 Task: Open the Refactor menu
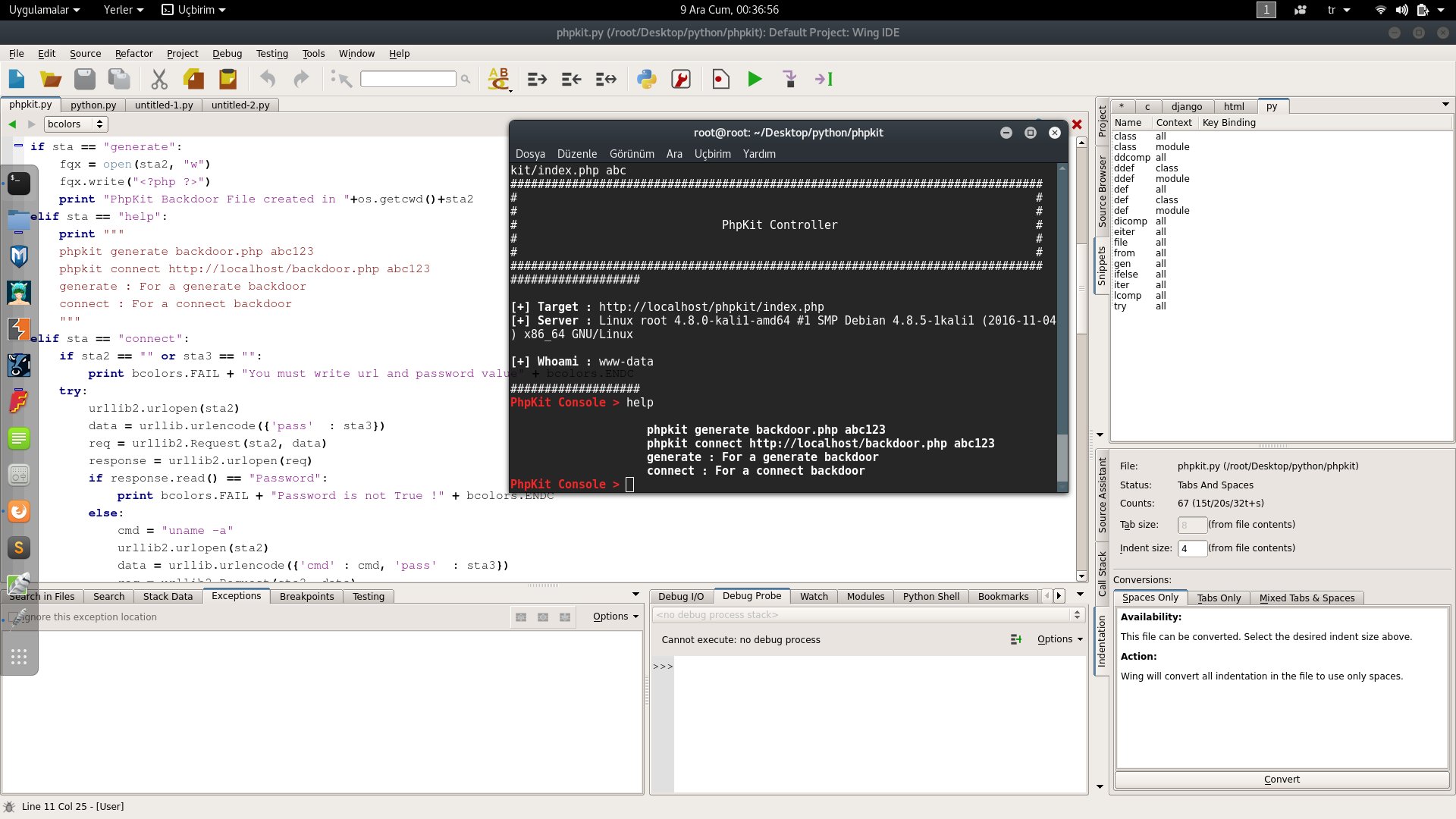[133, 54]
